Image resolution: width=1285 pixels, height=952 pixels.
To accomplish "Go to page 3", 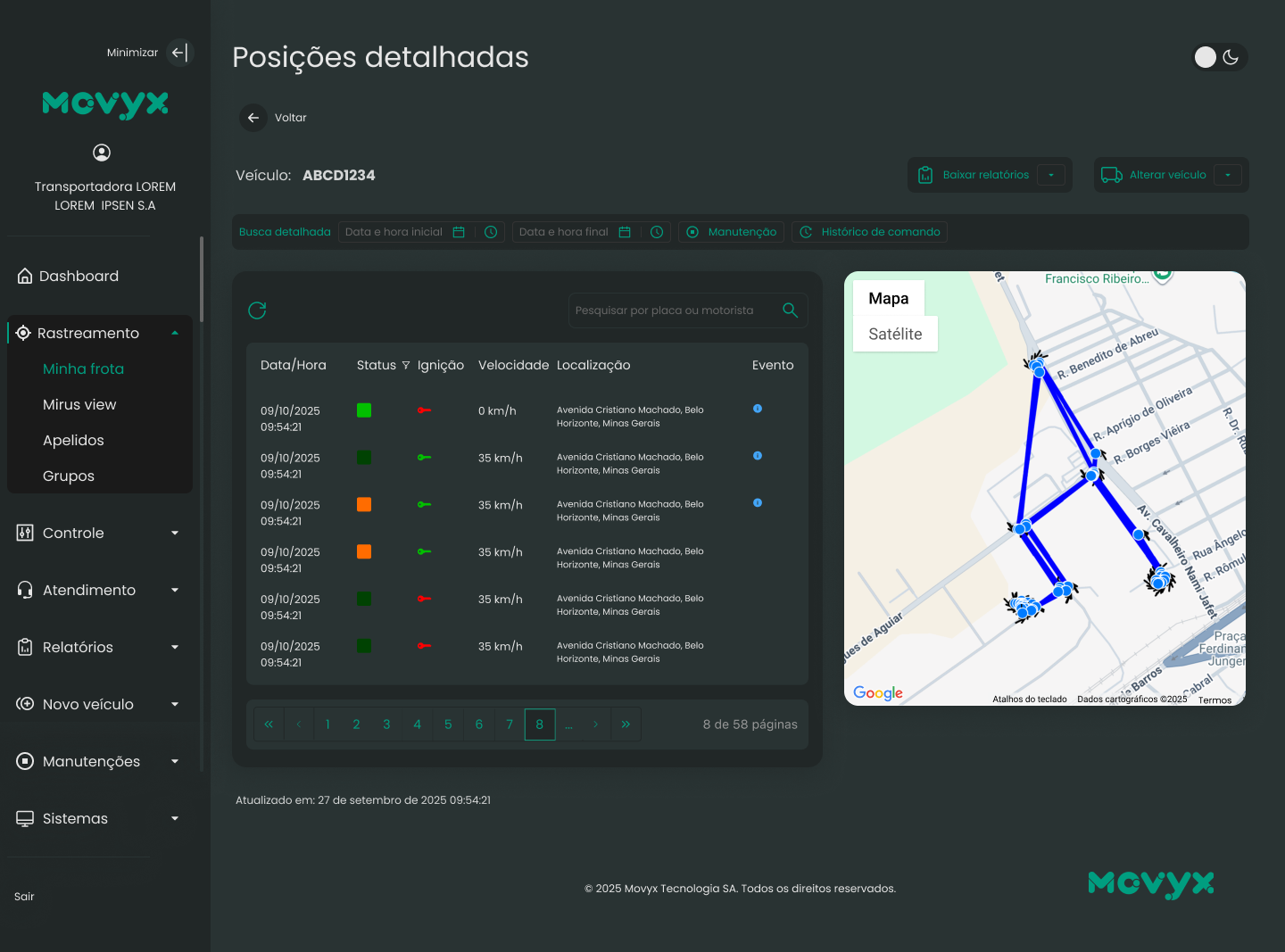I will click(x=386, y=724).
